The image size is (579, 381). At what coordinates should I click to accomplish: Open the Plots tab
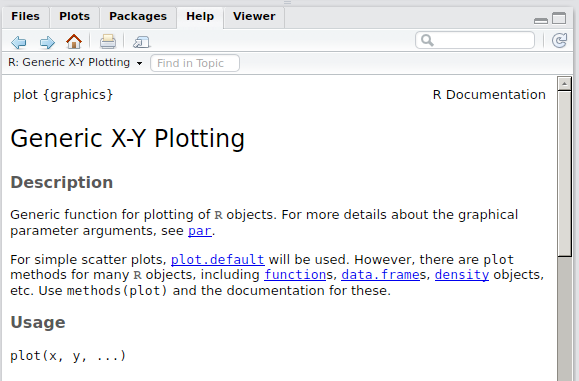pyautogui.click(x=74, y=17)
